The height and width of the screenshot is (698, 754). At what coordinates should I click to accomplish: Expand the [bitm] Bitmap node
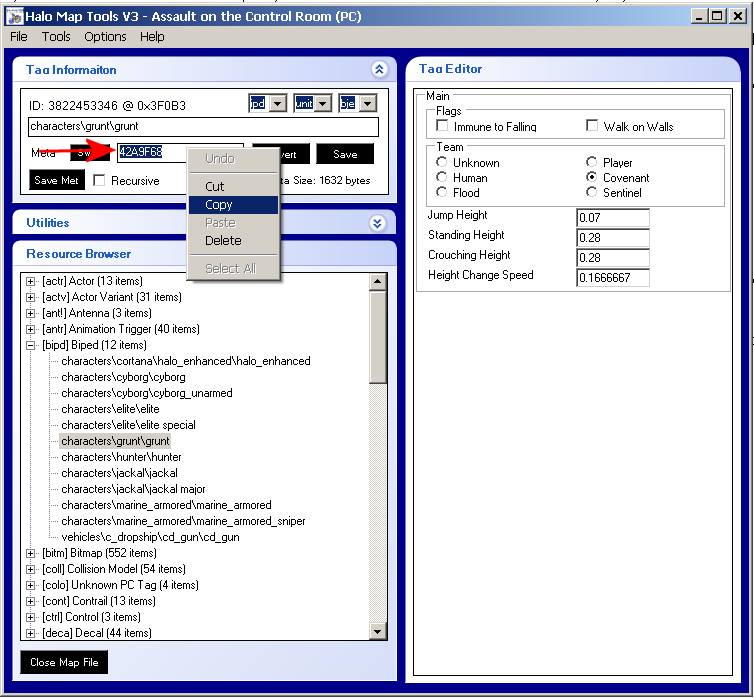[x=30, y=553]
